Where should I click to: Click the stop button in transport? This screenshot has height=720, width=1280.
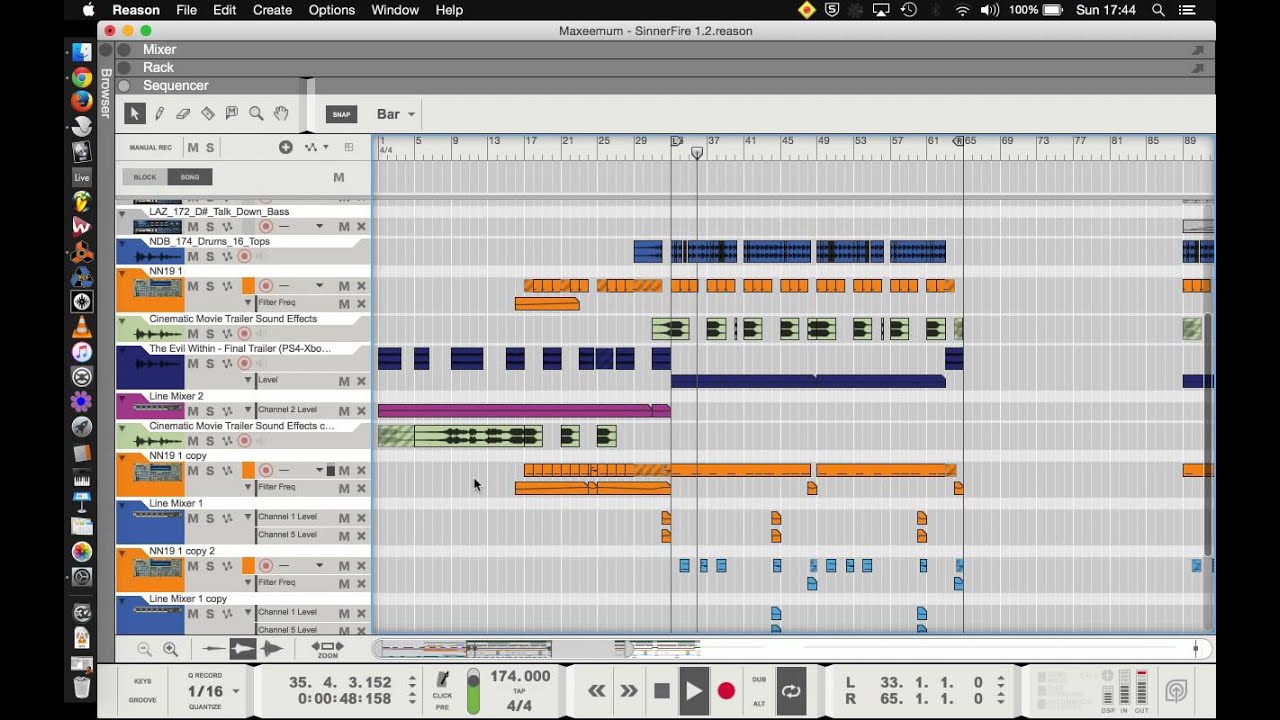pyautogui.click(x=661, y=691)
